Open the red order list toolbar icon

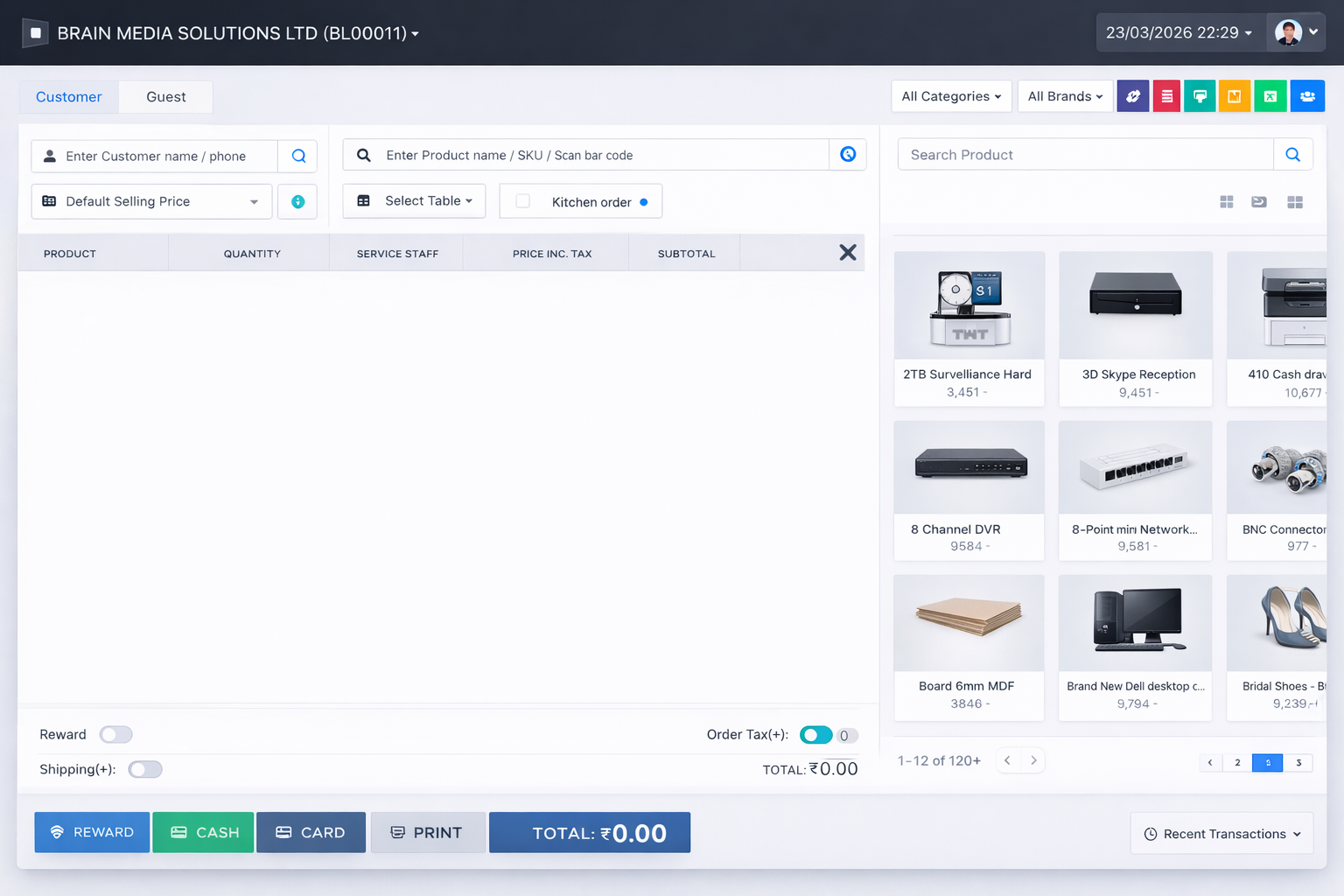[1166, 95]
